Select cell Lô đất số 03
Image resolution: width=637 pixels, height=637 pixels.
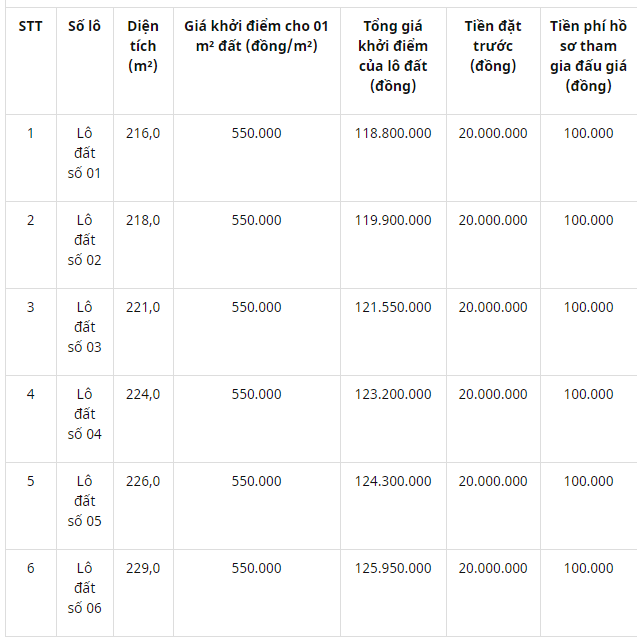click(84, 327)
